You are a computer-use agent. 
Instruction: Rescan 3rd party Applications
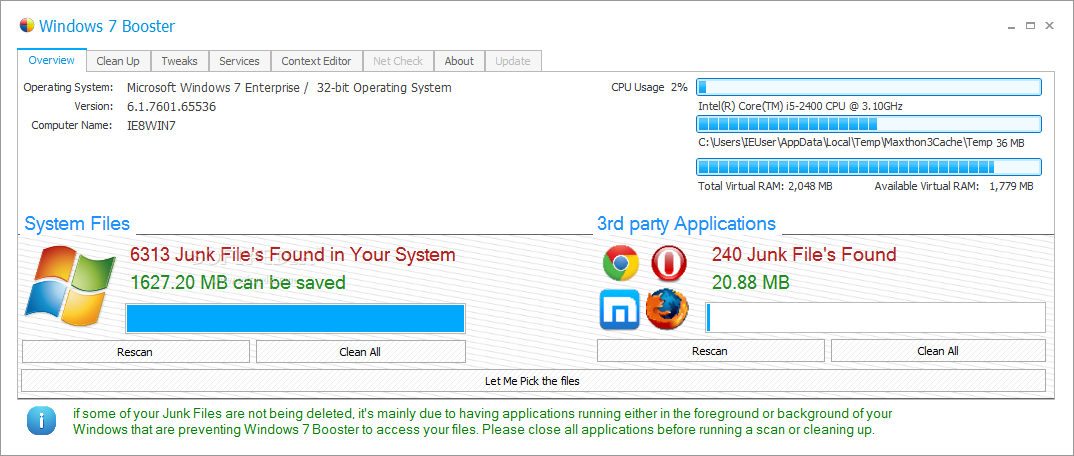(x=710, y=351)
